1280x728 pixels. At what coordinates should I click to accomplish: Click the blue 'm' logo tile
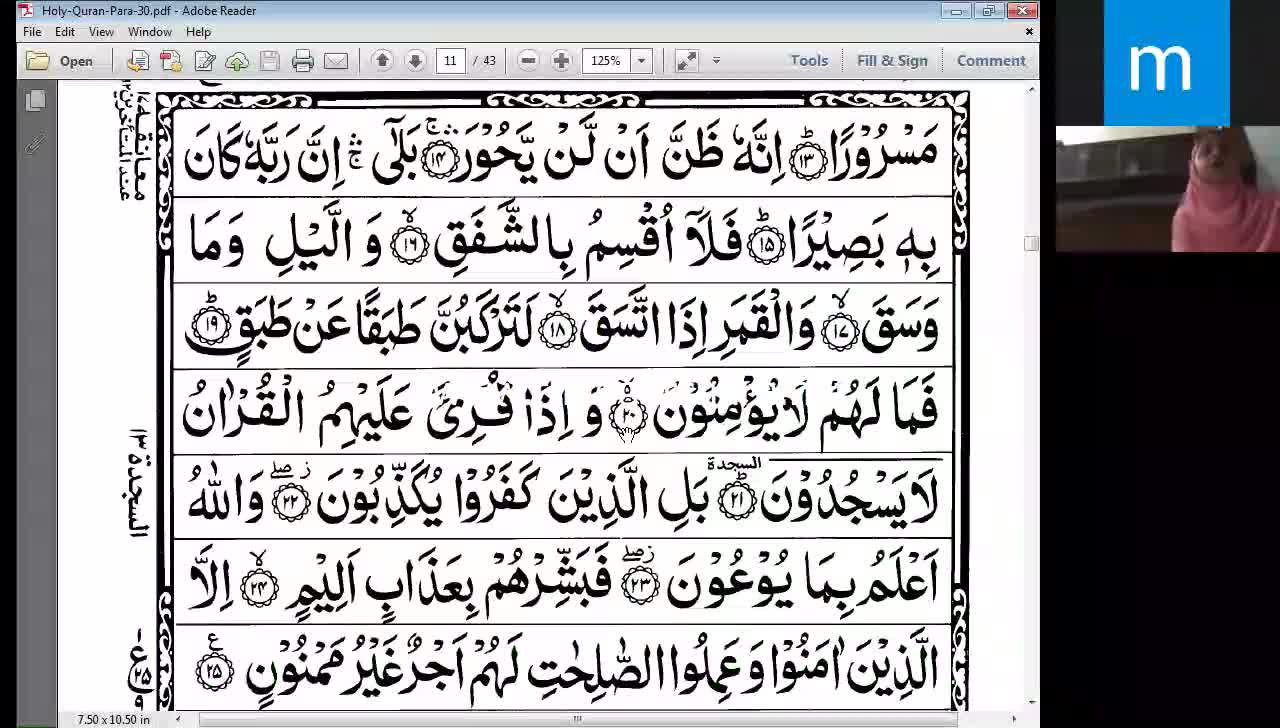pyautogui.click(x=1167, y=63)
